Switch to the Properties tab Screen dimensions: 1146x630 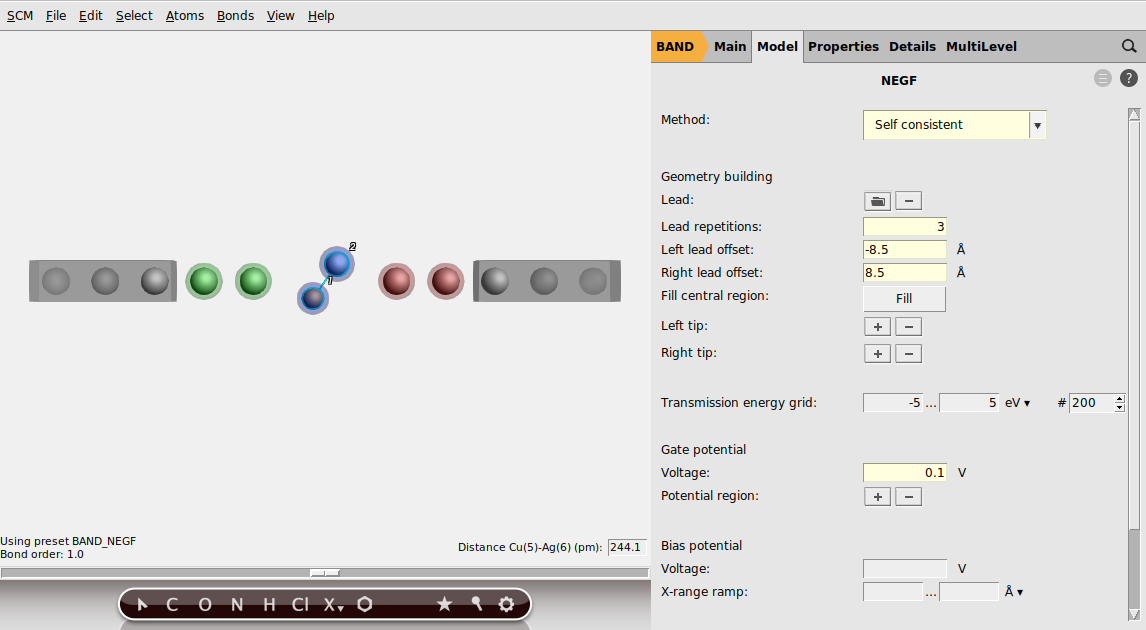[x=843, y=46]
